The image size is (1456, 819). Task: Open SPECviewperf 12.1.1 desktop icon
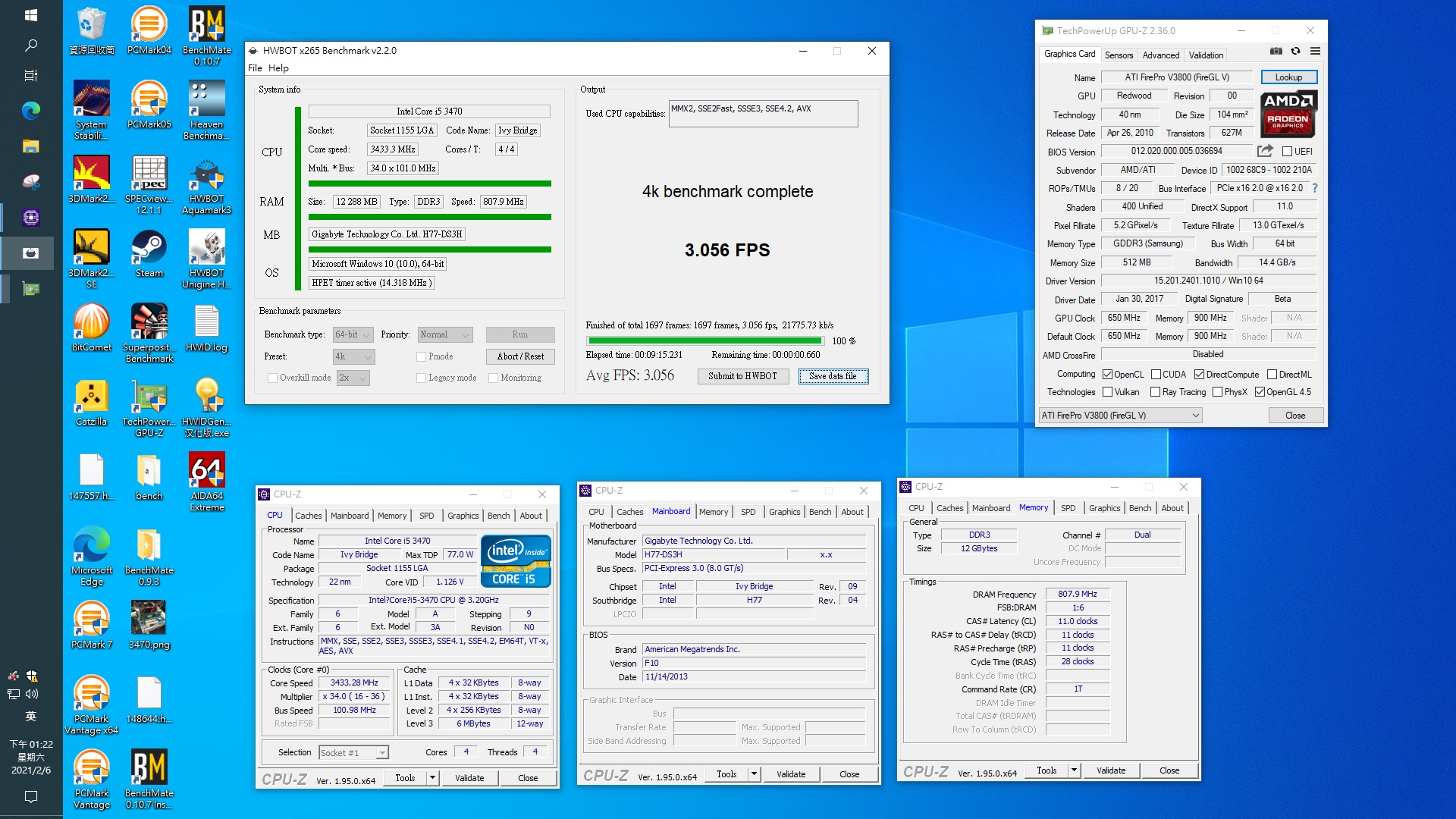point(149,186)
